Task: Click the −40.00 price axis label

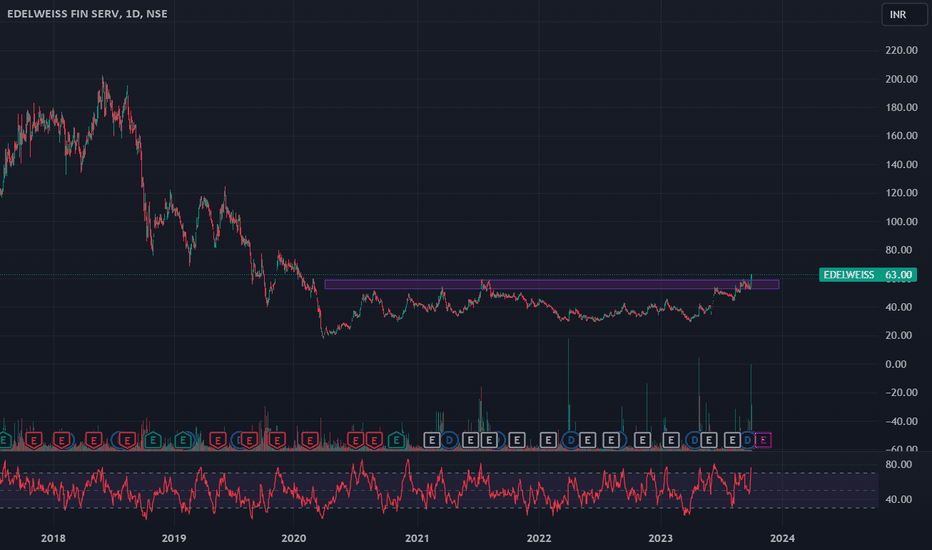Action: [901, 421]
